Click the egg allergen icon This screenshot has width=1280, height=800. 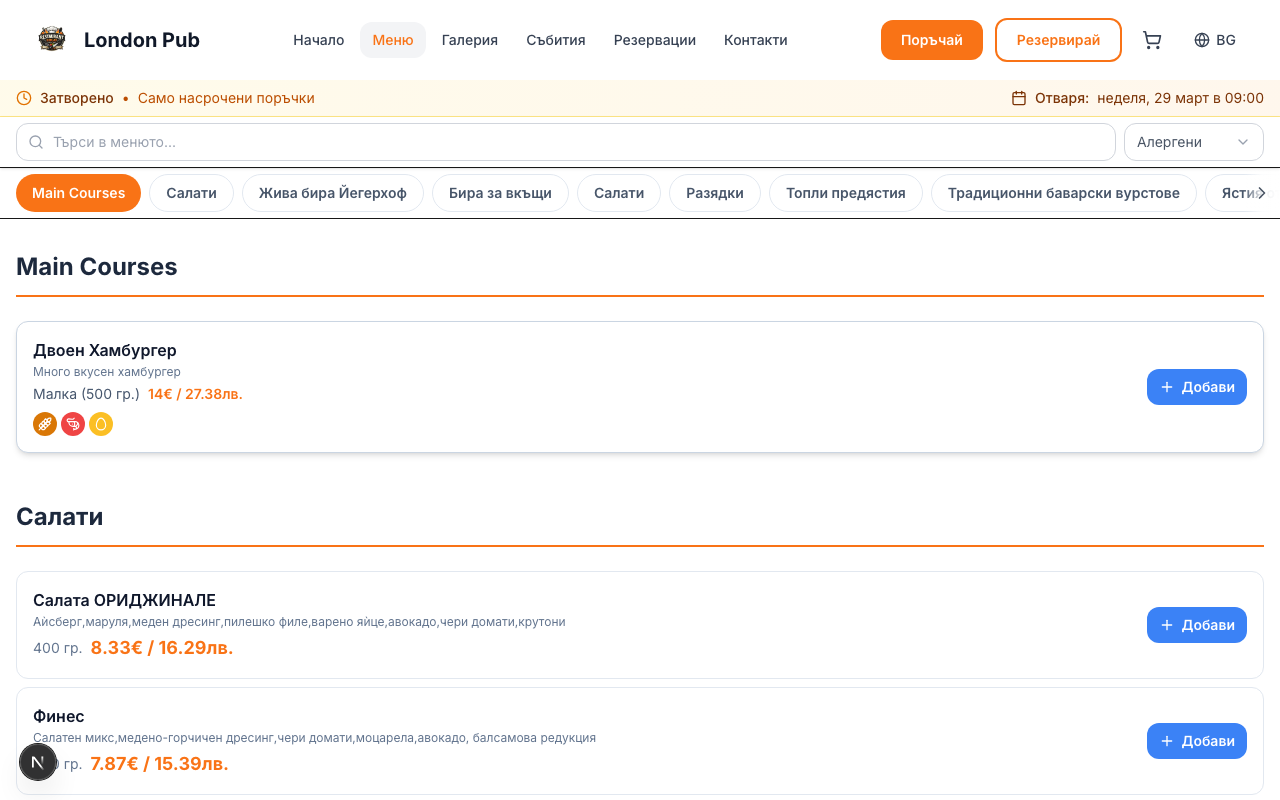click(101, 424)
